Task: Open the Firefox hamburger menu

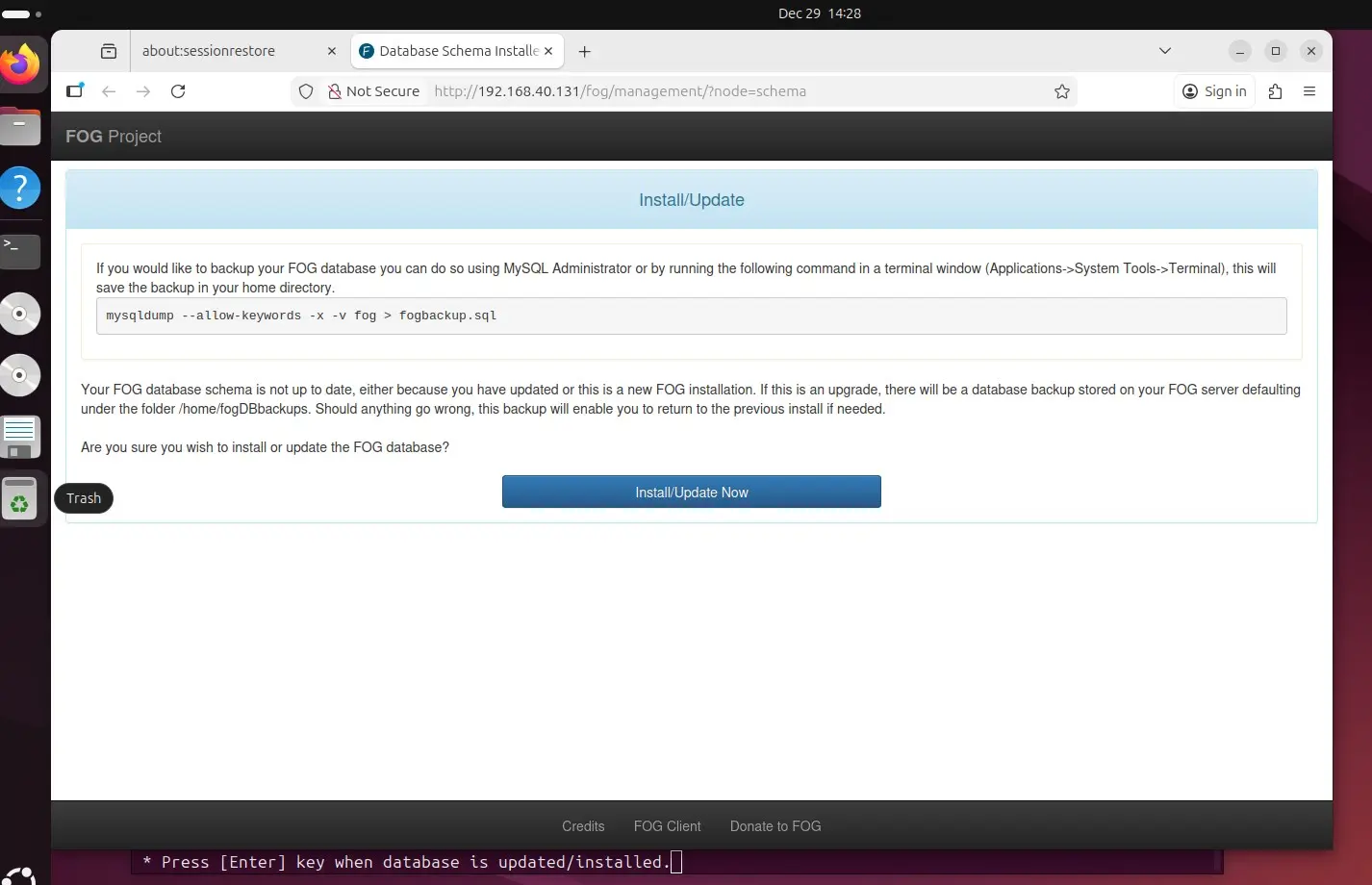Action: [1309, 91]
